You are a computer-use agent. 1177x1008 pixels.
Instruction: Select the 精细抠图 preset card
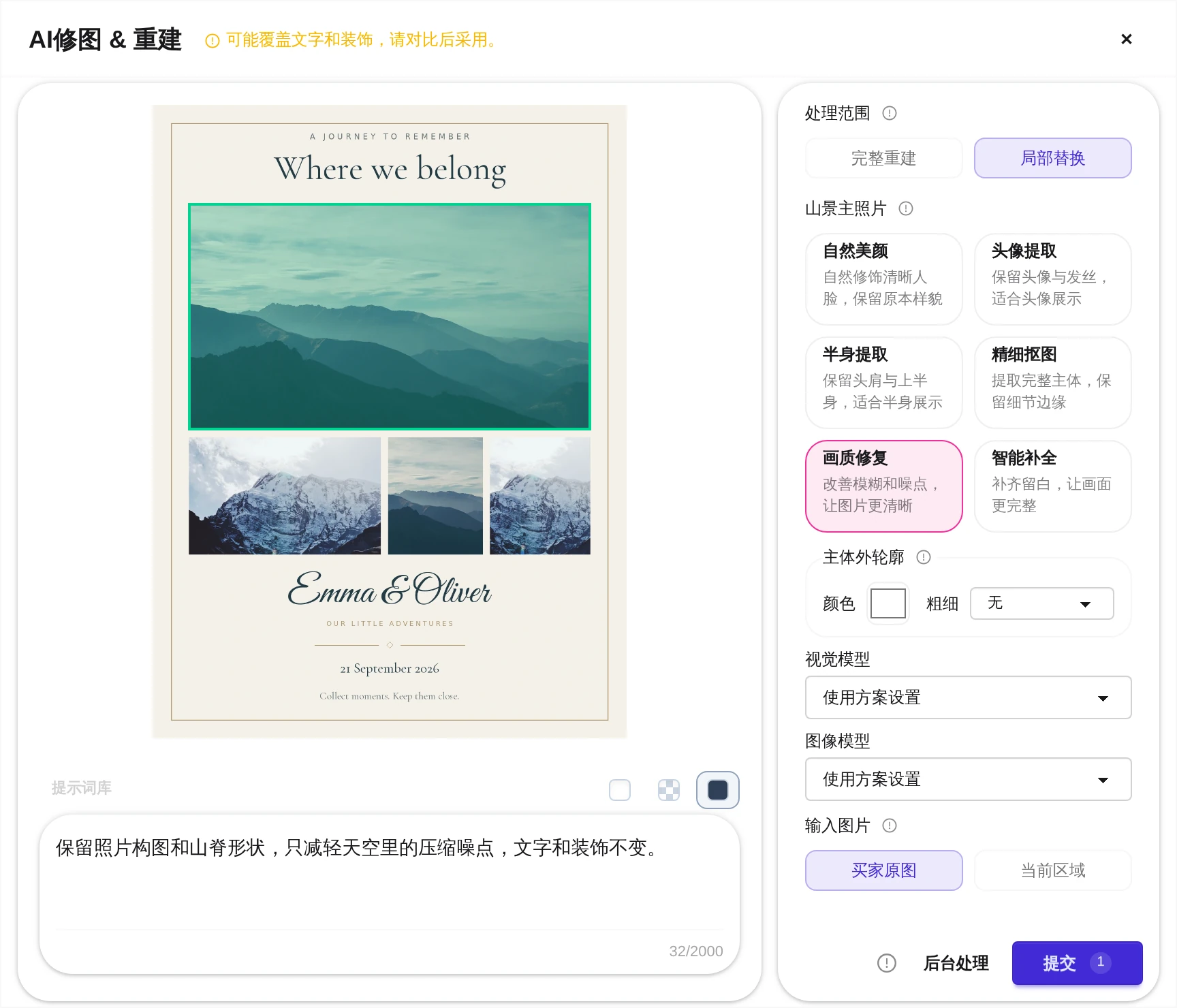(1053, 383)
